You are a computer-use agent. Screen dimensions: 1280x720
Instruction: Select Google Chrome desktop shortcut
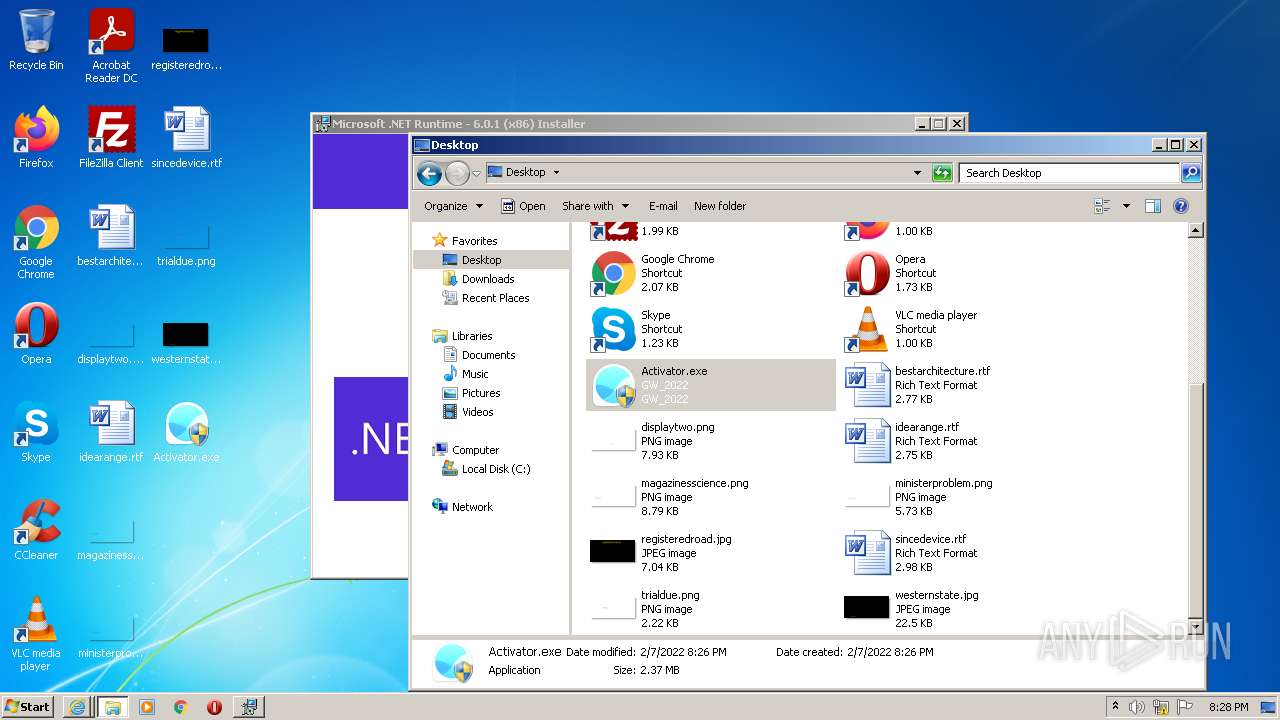pos(36,242)
